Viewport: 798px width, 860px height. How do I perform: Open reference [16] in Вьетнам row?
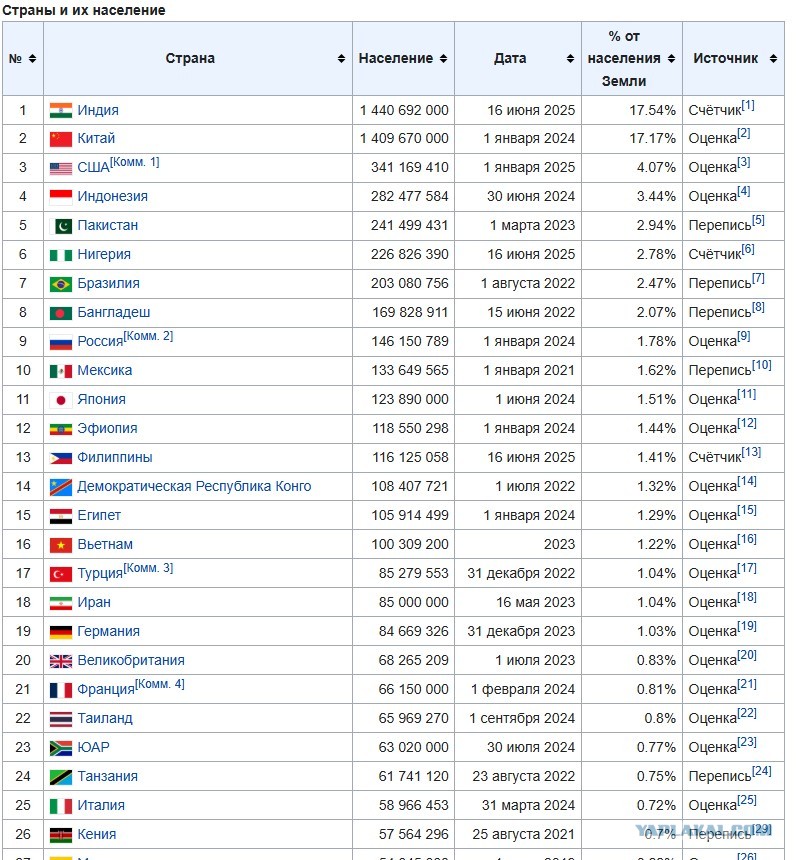[x=746, y=539]
